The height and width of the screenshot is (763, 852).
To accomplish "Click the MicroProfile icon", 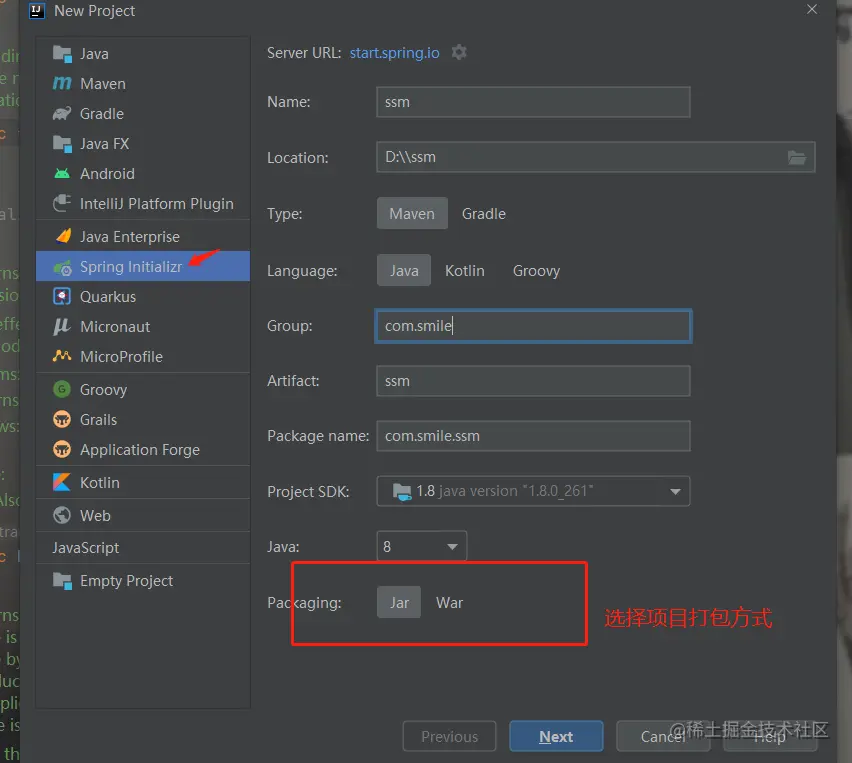I will 62,356.
